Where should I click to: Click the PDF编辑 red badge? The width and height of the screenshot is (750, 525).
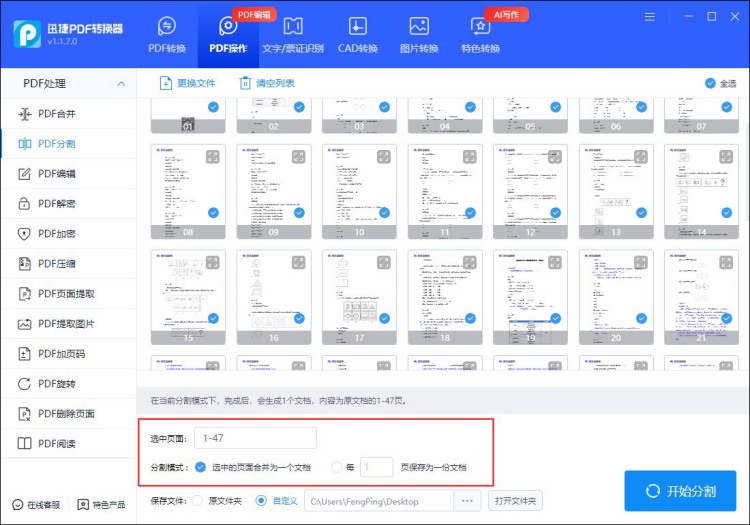click(x=254, y=15)
